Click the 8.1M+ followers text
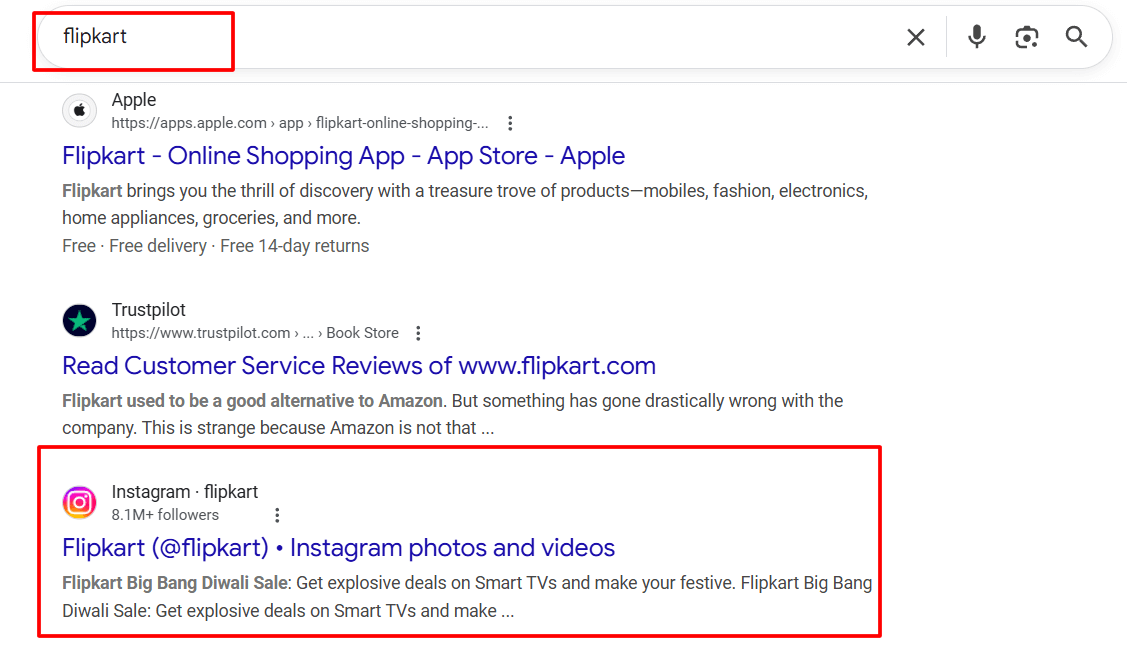This screenshot has width=1127, height=661. tap(165, 515)
